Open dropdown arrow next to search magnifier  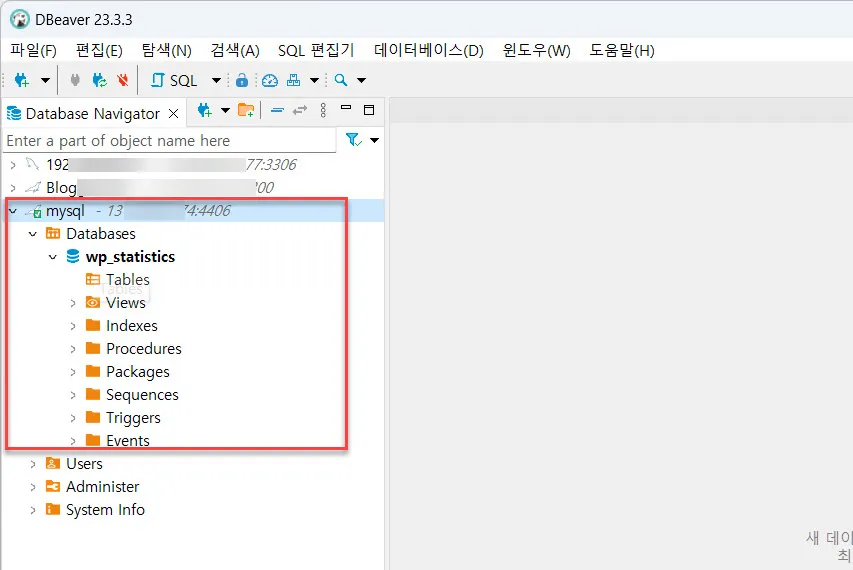click(361, 80)
